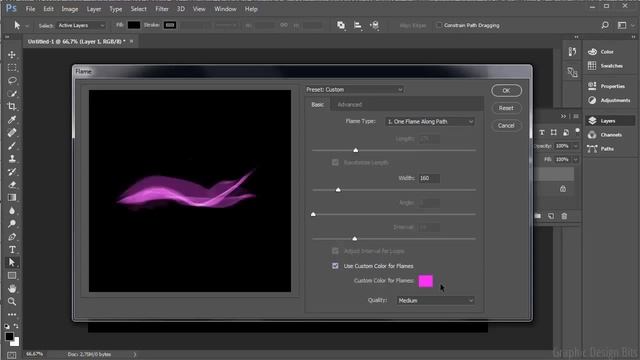
Task: Select the Brush tool
Action: click(x=12, y=146)
